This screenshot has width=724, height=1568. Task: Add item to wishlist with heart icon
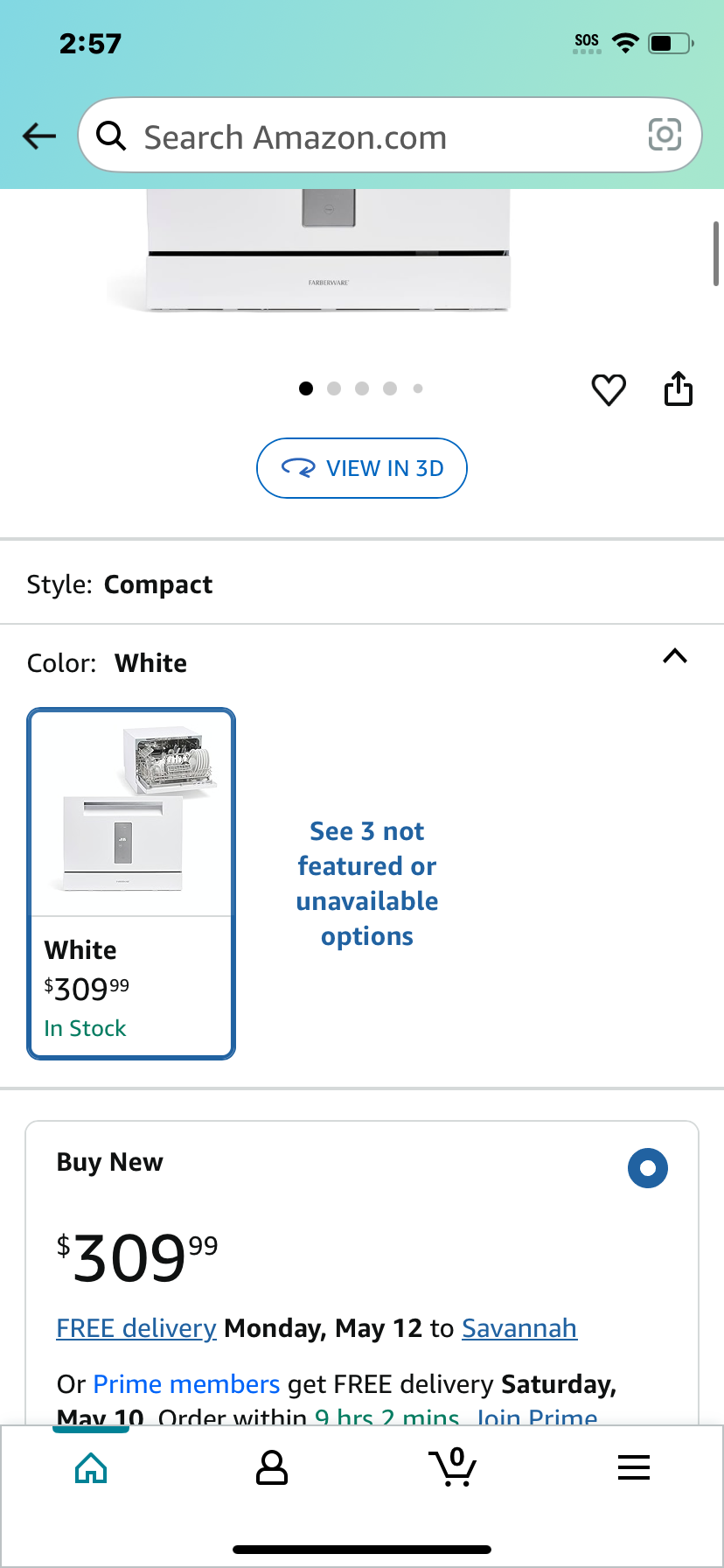(609, 389)
